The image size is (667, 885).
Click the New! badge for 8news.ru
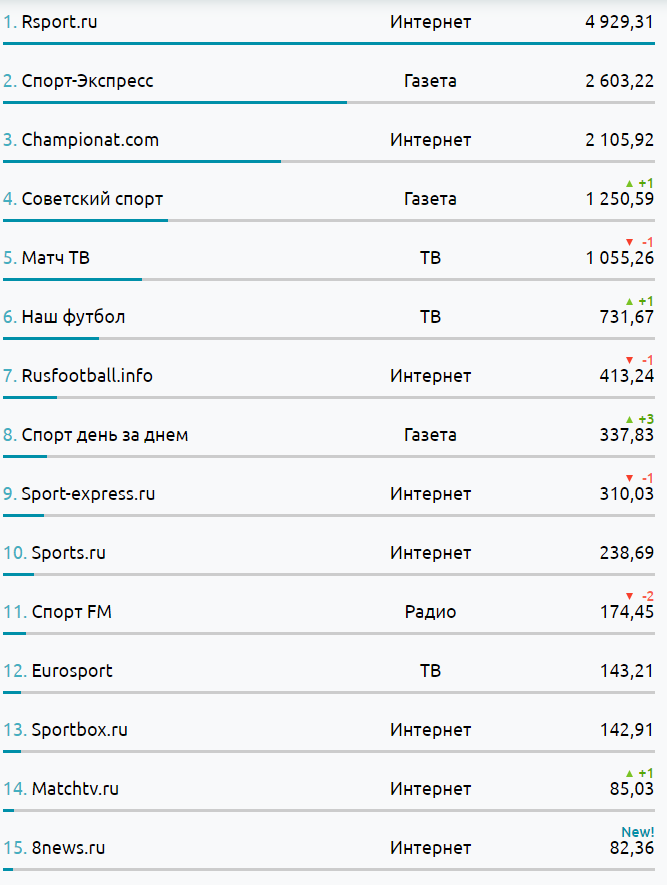638,832
